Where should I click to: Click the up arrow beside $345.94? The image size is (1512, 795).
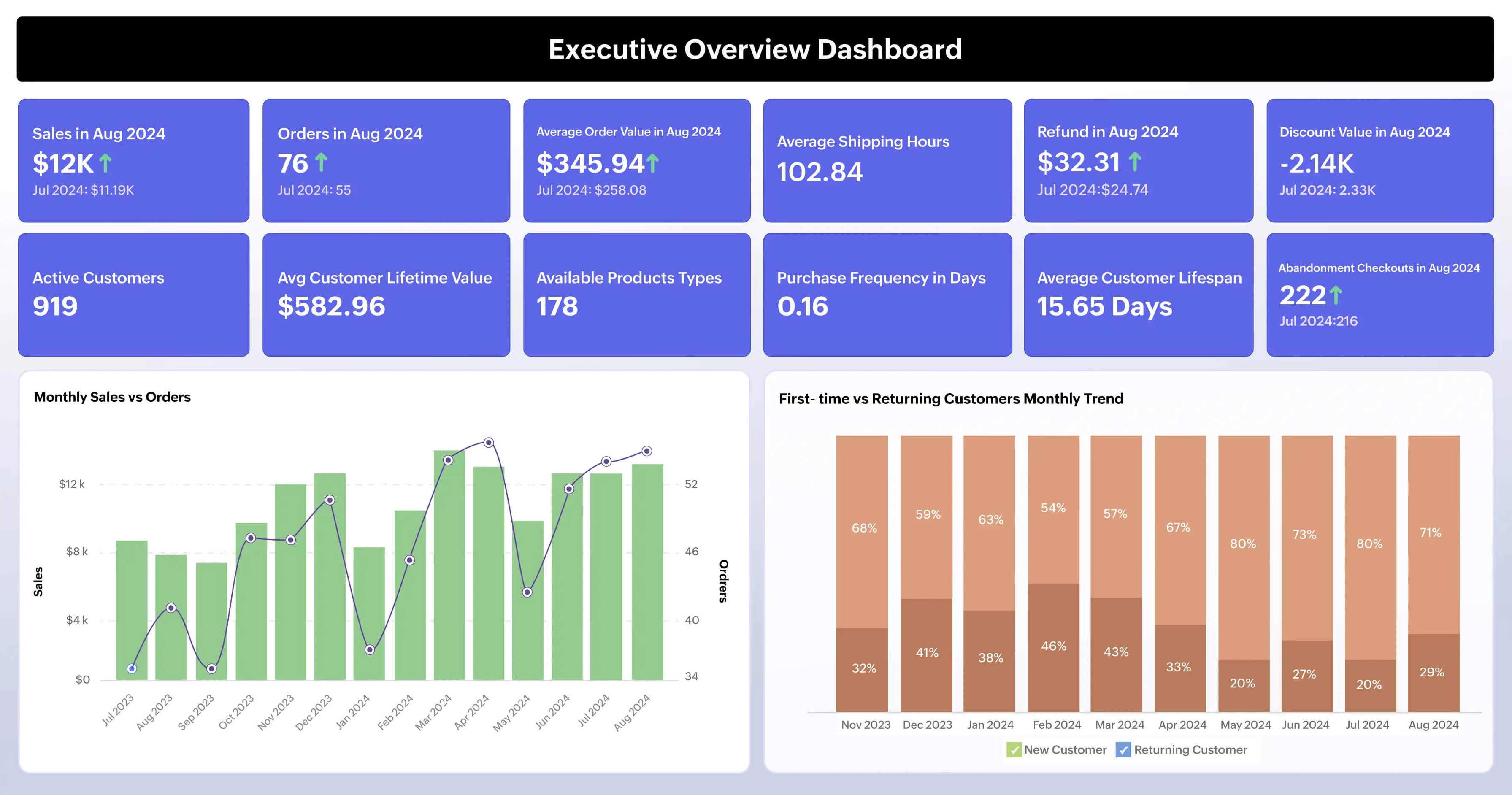(x=653, y=164)
